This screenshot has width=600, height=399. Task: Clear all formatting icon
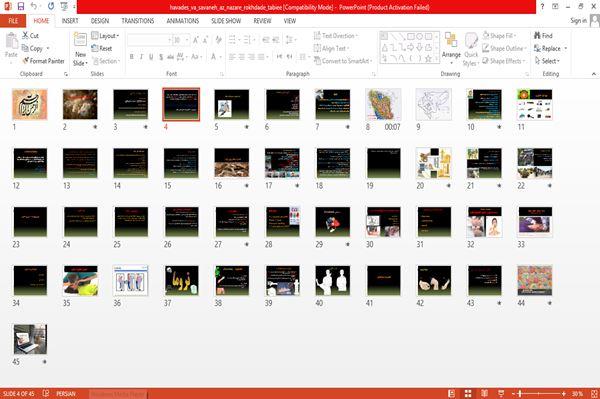pyautogui.click(x=218, y=40)
